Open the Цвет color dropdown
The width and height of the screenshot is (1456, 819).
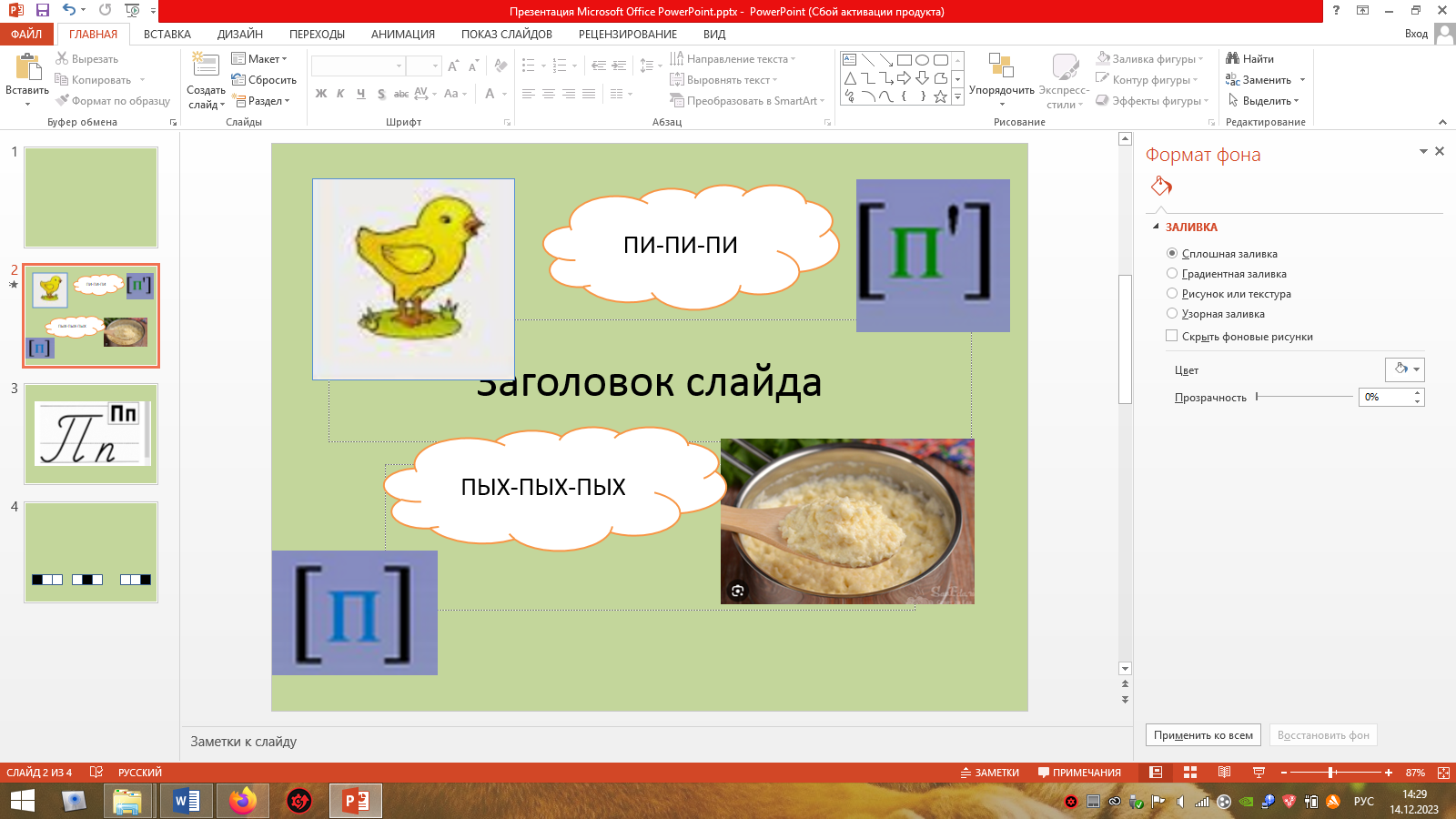tap(1404, 369)
